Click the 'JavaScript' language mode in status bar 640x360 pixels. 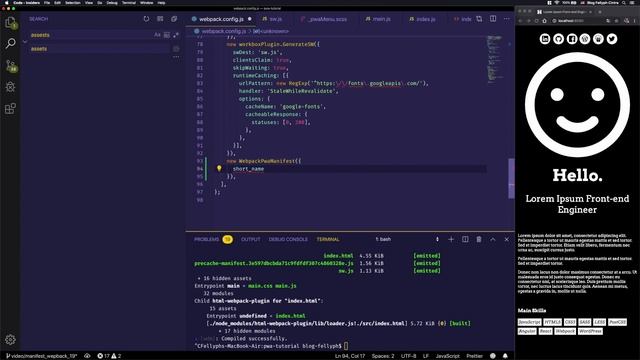(x=447, y=356)
